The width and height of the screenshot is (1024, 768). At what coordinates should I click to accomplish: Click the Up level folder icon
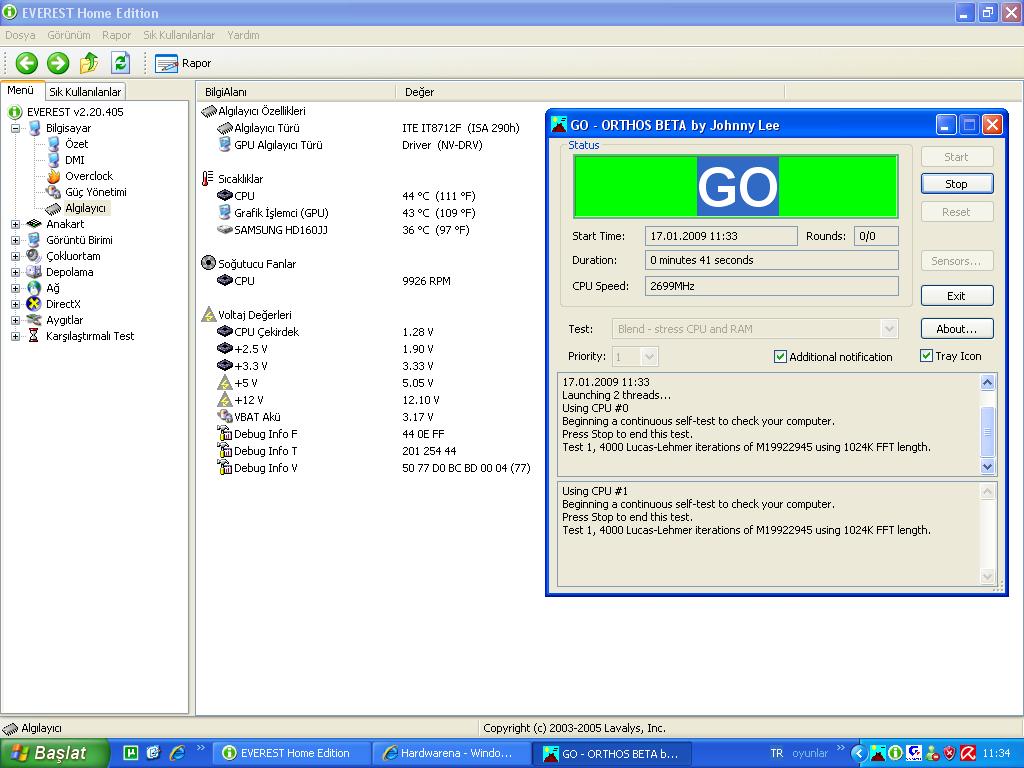[89, 63]
